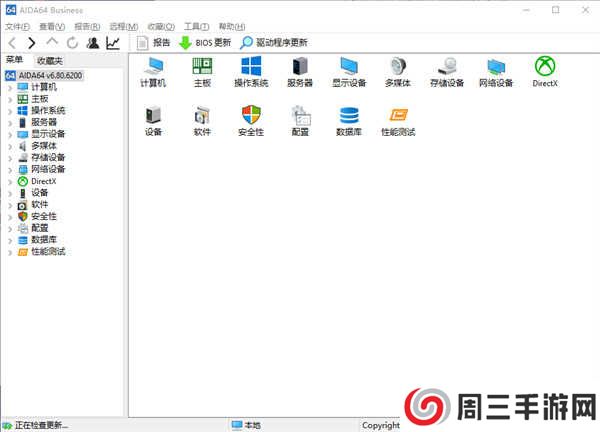Open the 主板 motherboard icon in main panel
Screen dimensions: 600x432
202,68
